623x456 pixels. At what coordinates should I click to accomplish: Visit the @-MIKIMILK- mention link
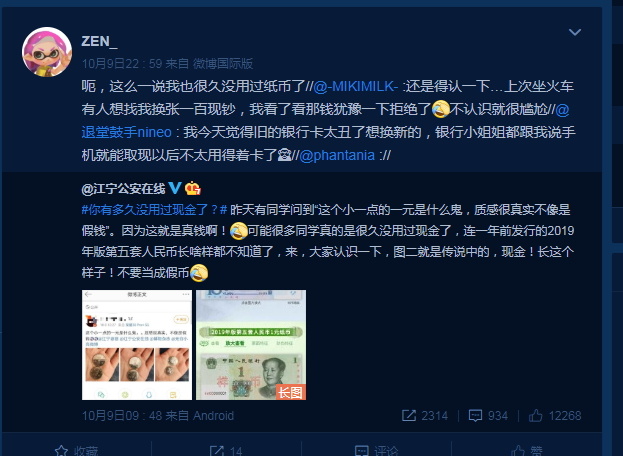click(356, 86)
